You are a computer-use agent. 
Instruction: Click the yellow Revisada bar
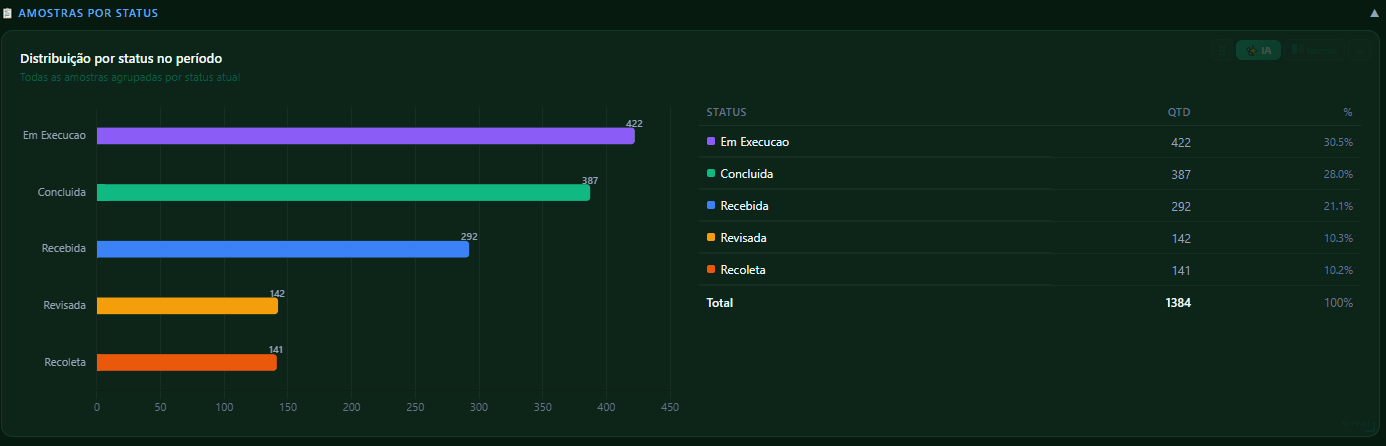[x=187, y=306]
